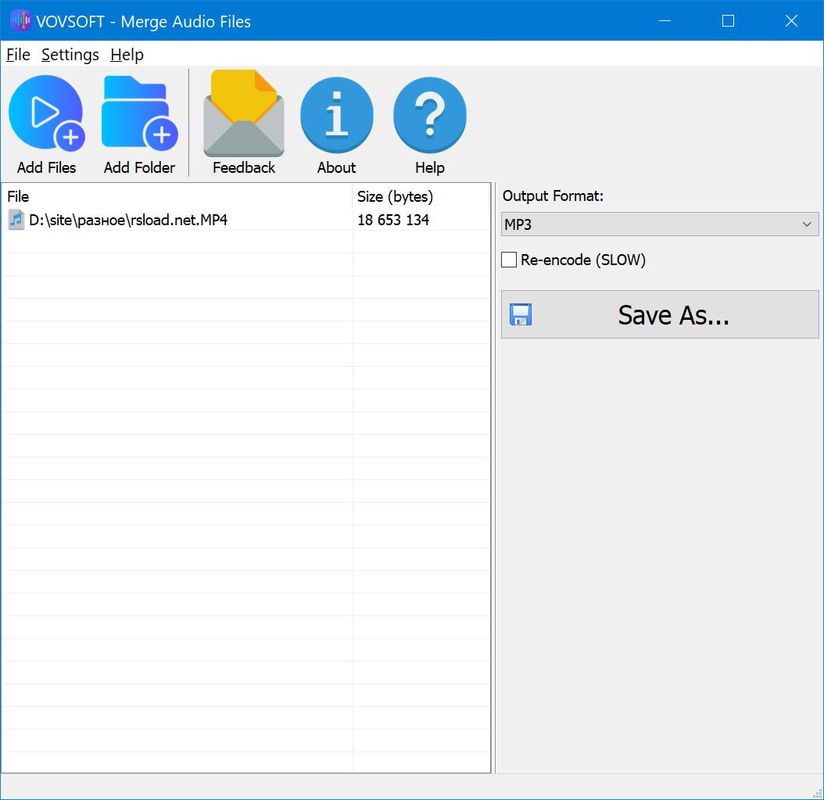Sort by the File column header

[177, 197]
